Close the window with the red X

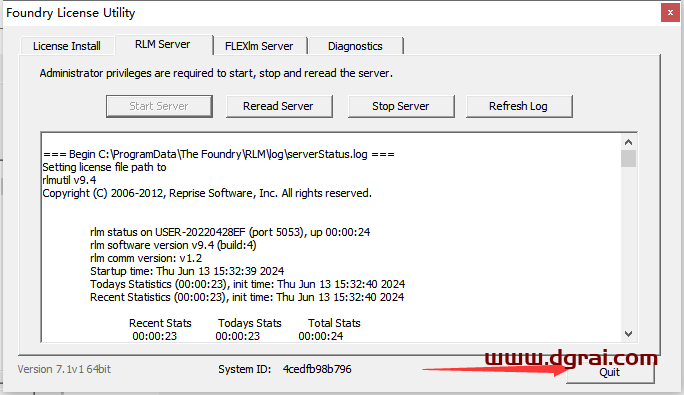click(670, 13)
